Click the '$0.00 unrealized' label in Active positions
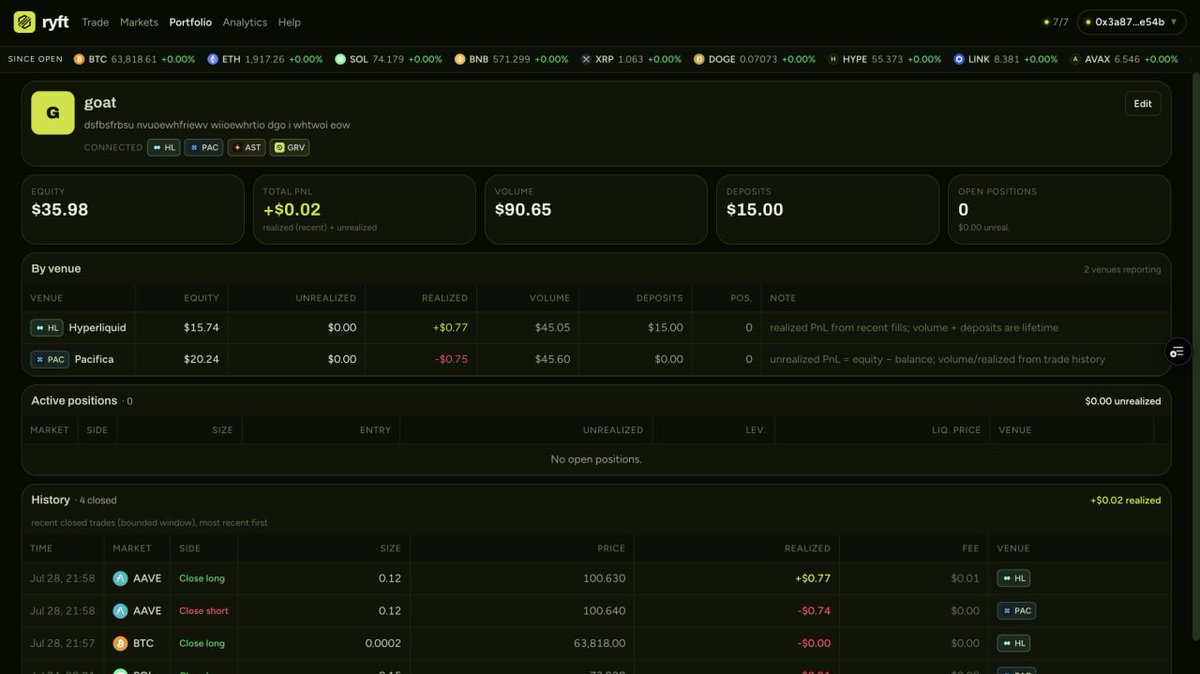The height and width of the screenshot is (674, 1200). (x=1123, y=401)
